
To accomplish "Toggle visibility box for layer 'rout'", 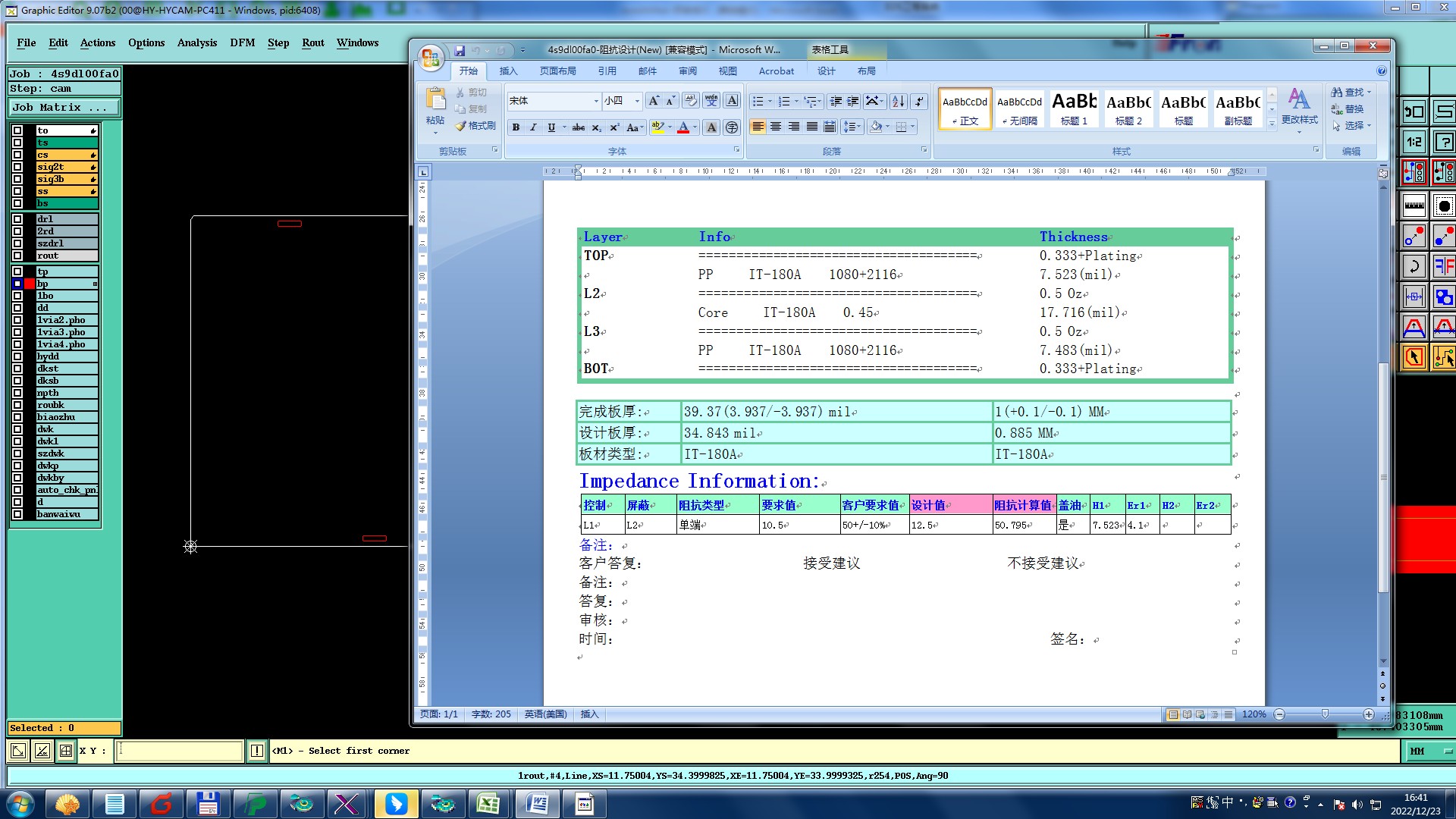I will coord(17,256).
